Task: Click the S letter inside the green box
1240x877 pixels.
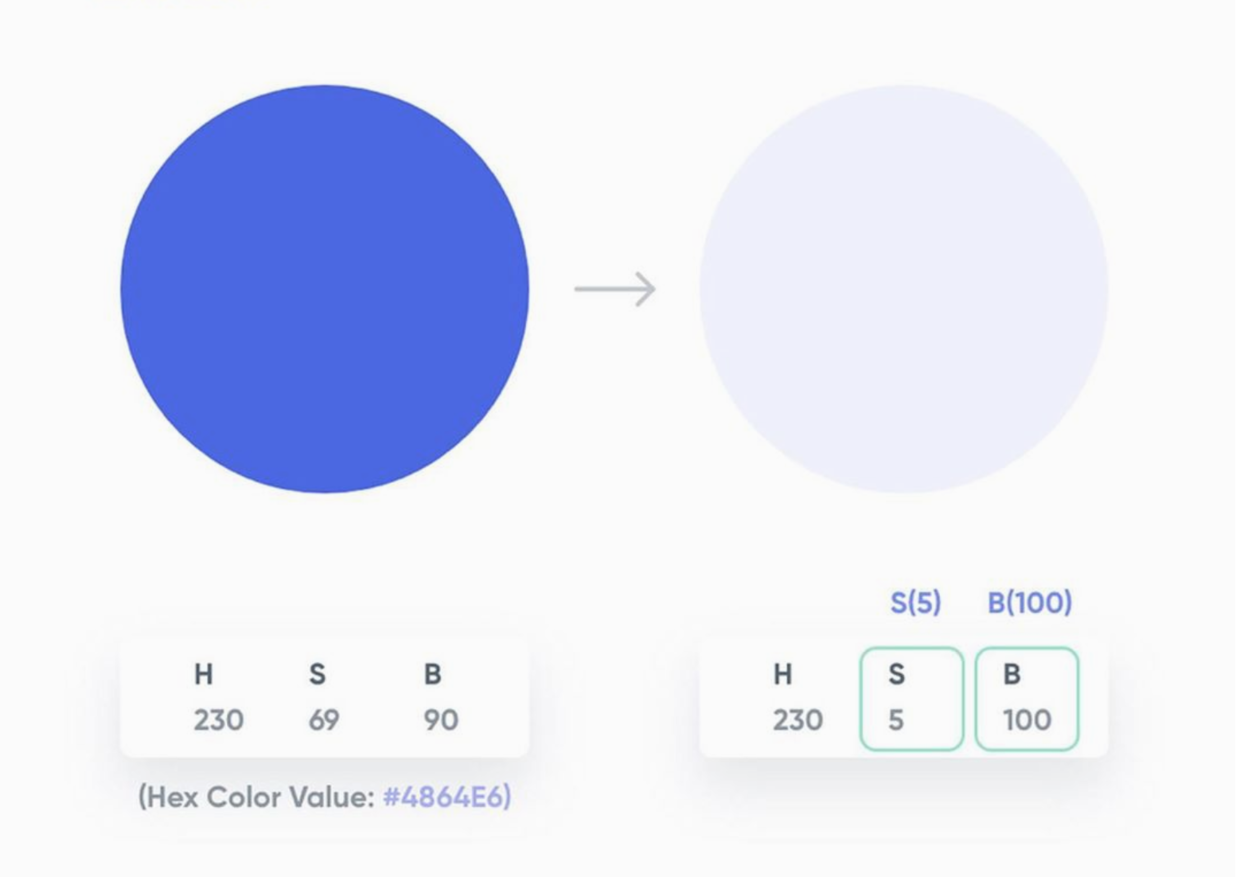Action: pos(896,675)
